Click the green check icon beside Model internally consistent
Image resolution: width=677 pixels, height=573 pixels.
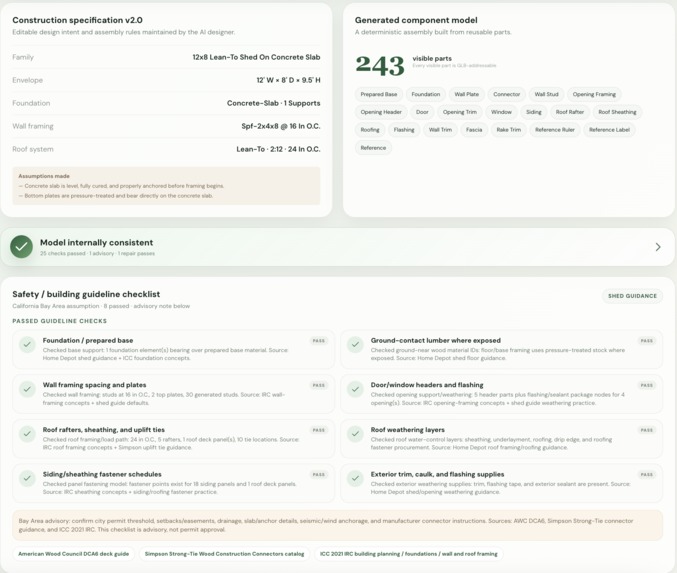pos(21,247)
